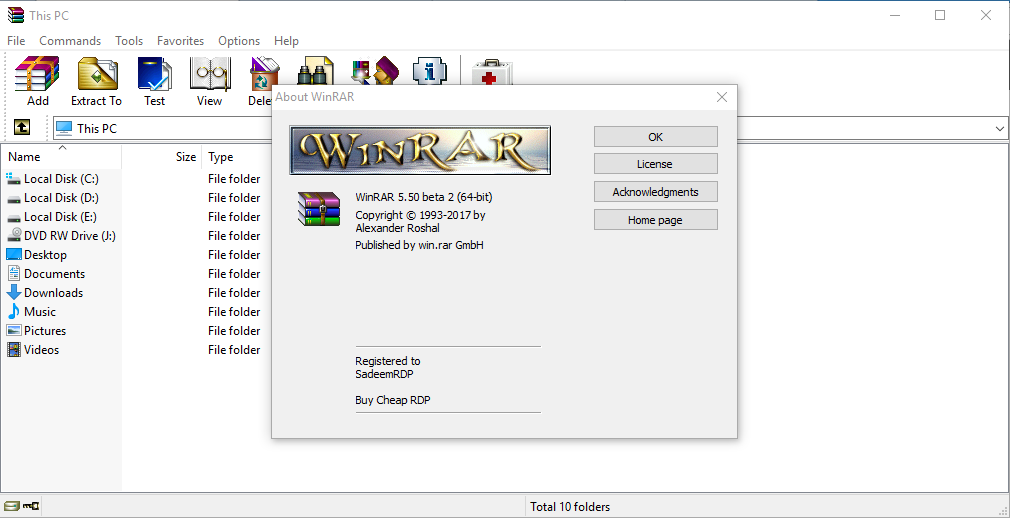Select the Music row name text
This screenshot has height=518, width=1010.
point(40,312)
